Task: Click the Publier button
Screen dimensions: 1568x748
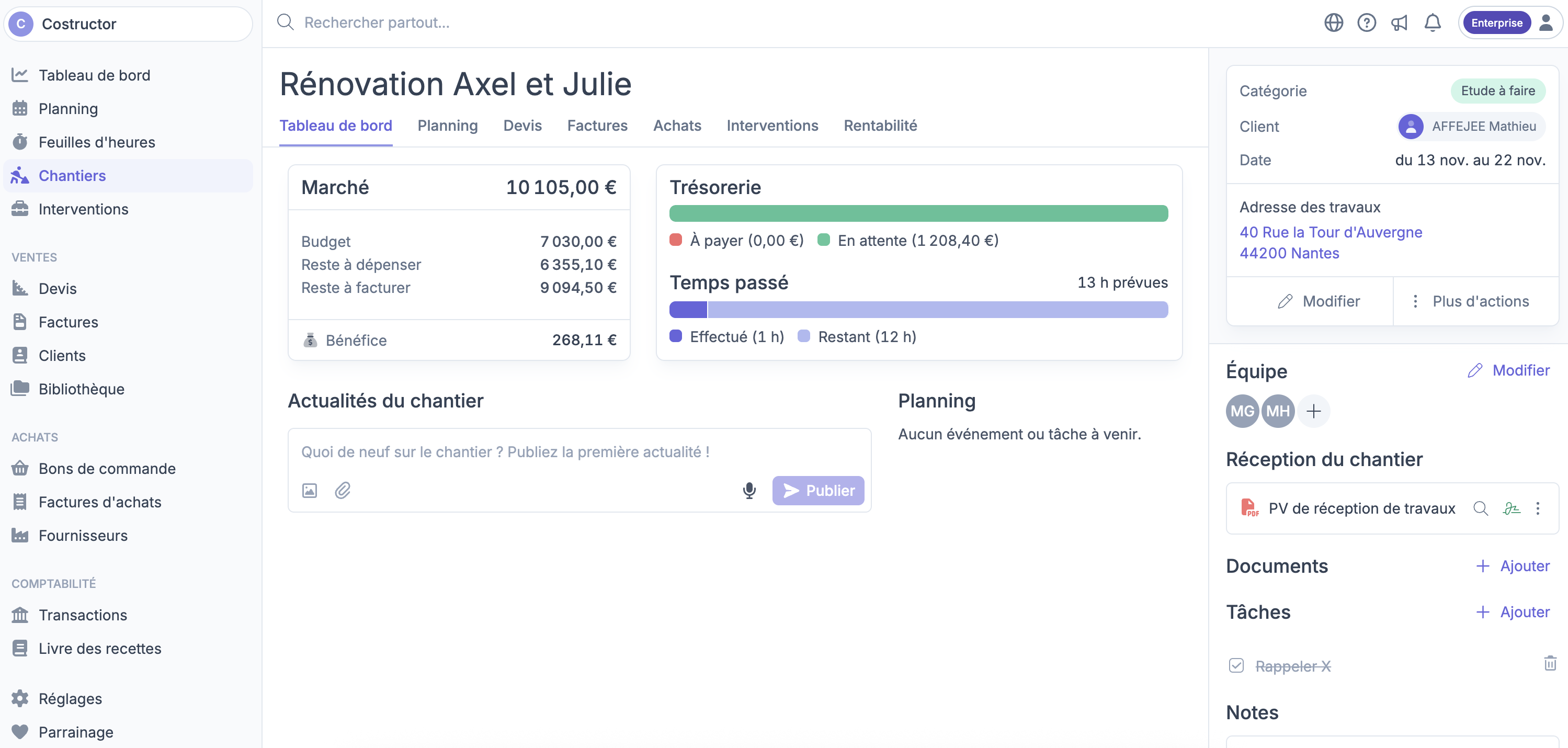Action: [x=817, y=491]
